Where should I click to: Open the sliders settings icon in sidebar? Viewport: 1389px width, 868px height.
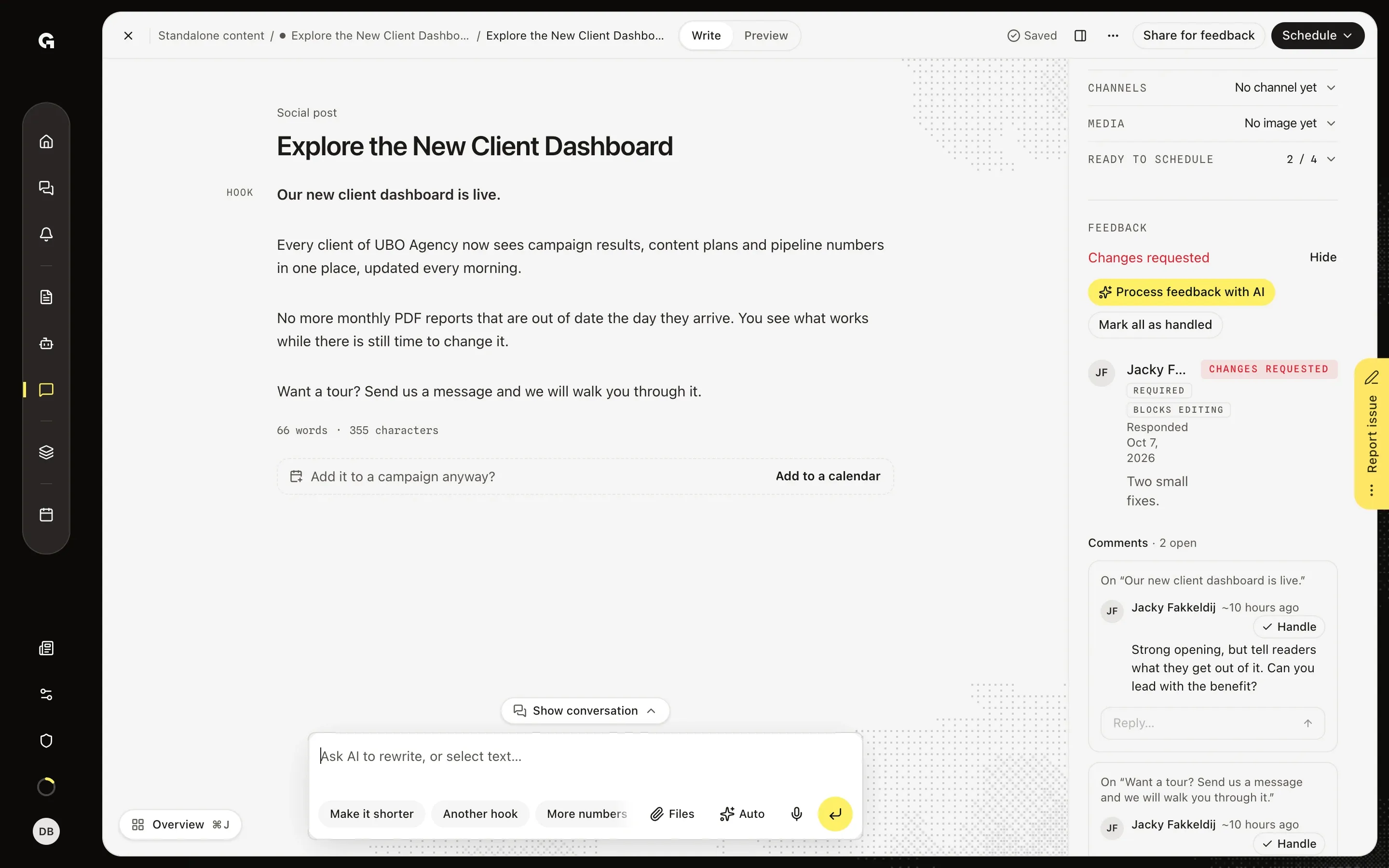pyautogui.click(x=46, y=694)
